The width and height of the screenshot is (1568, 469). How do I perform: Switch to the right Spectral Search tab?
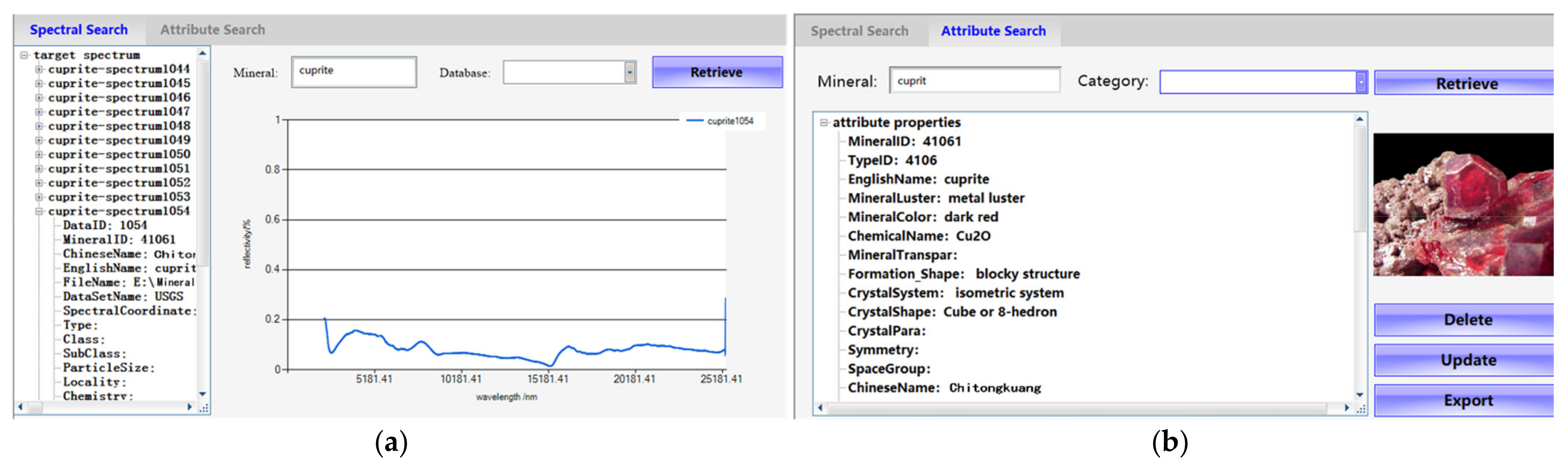[859, 31]
